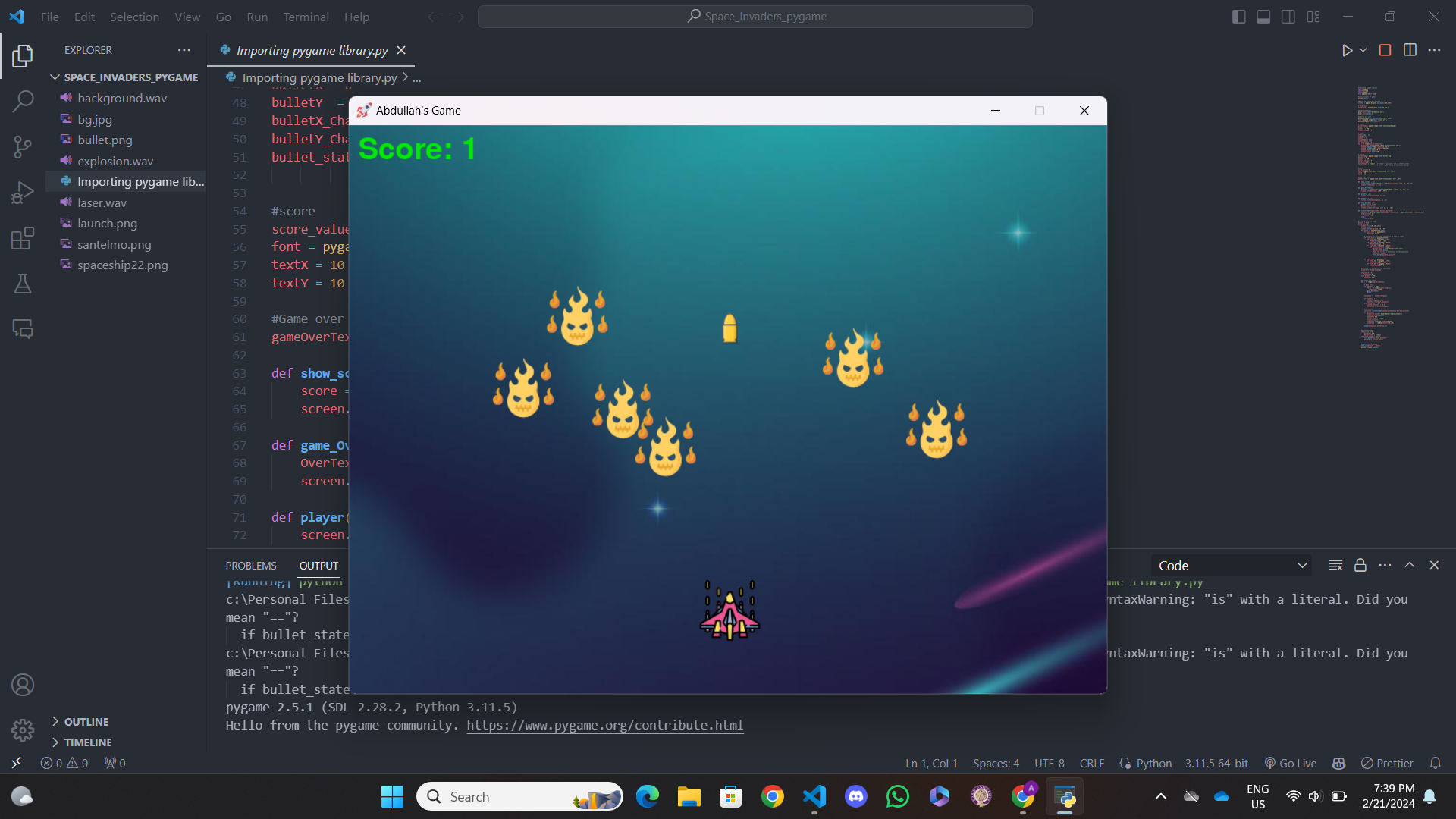The image size is (1456, 819).
Task: Change indentation Spaces: 4 setting
Action: (x=996, y=763)
